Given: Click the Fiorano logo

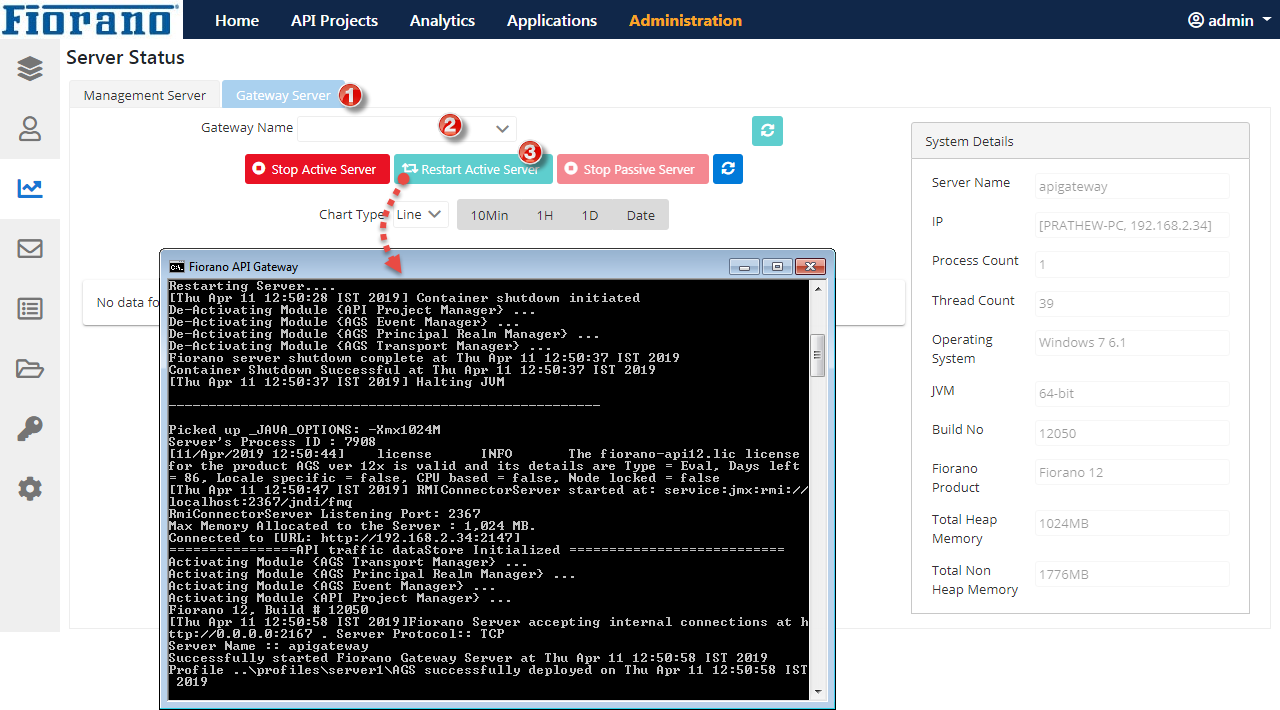Looking at the screenshot, I should 90,19.
